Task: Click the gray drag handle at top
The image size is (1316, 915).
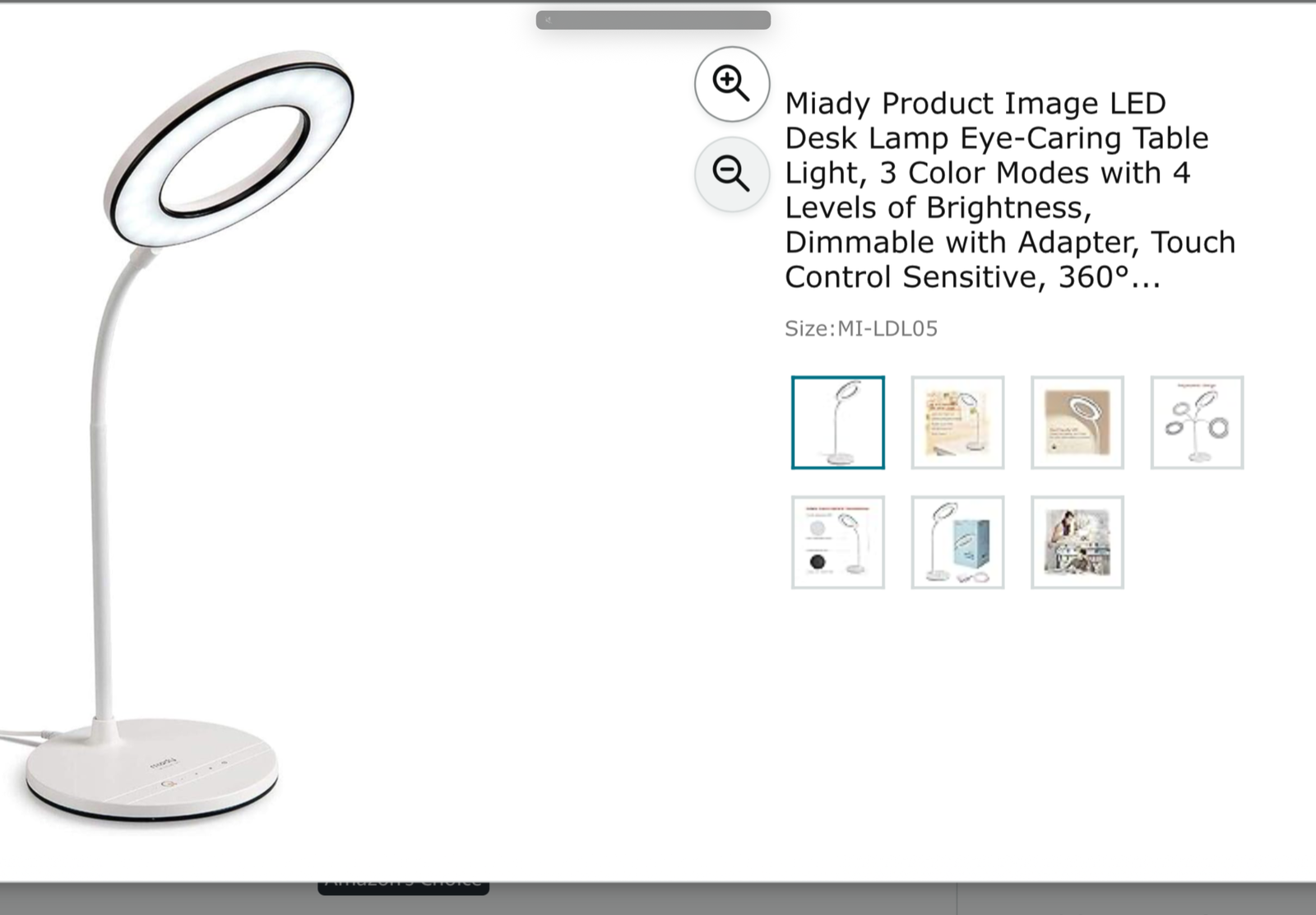Action: [653, 20]
